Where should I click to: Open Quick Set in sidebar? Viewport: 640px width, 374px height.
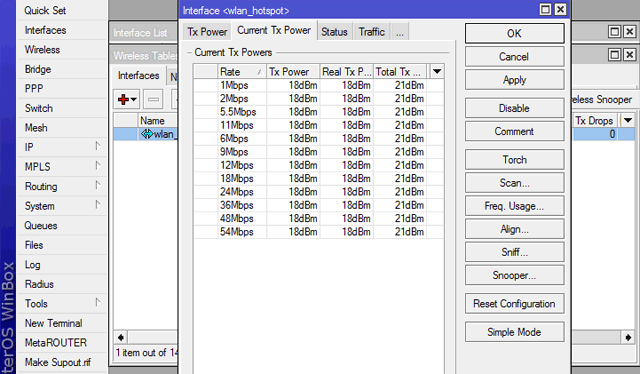(62, 11)
